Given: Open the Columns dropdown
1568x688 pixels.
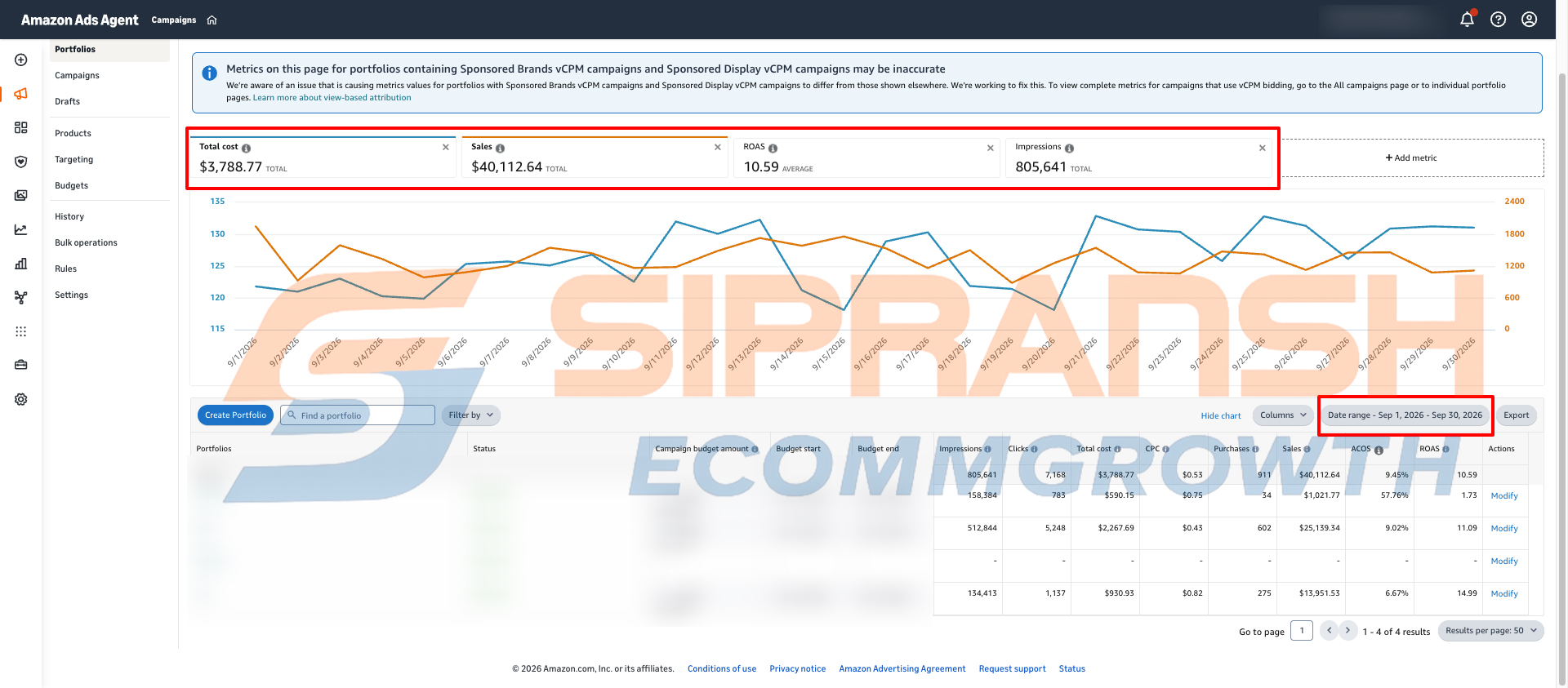Looking at the screenshot, I should click(x=1283, y=415).
